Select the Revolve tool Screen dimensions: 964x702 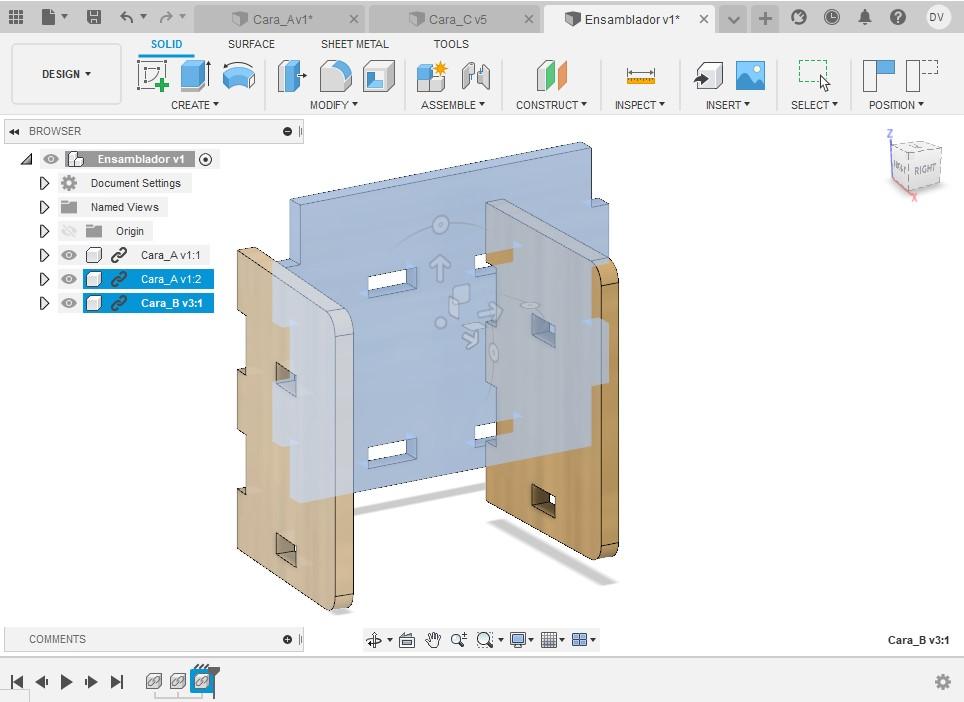239,76
